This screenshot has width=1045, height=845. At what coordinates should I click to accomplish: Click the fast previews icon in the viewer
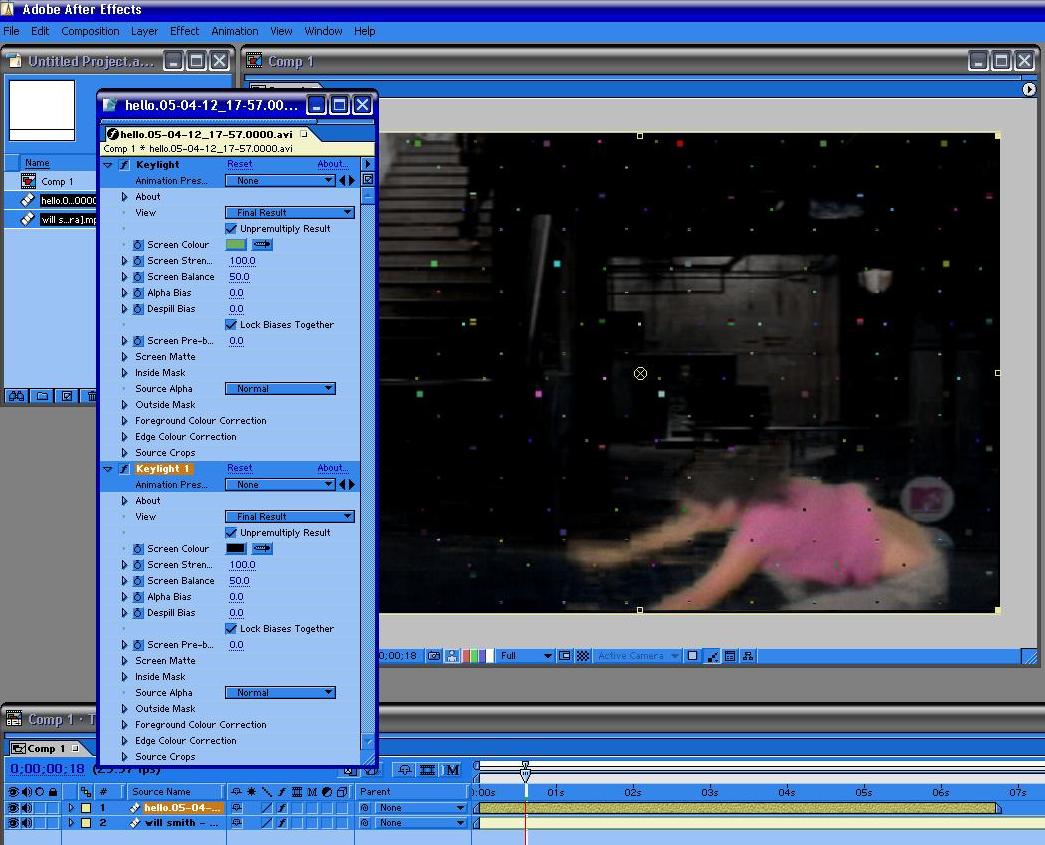pos(712,656)
